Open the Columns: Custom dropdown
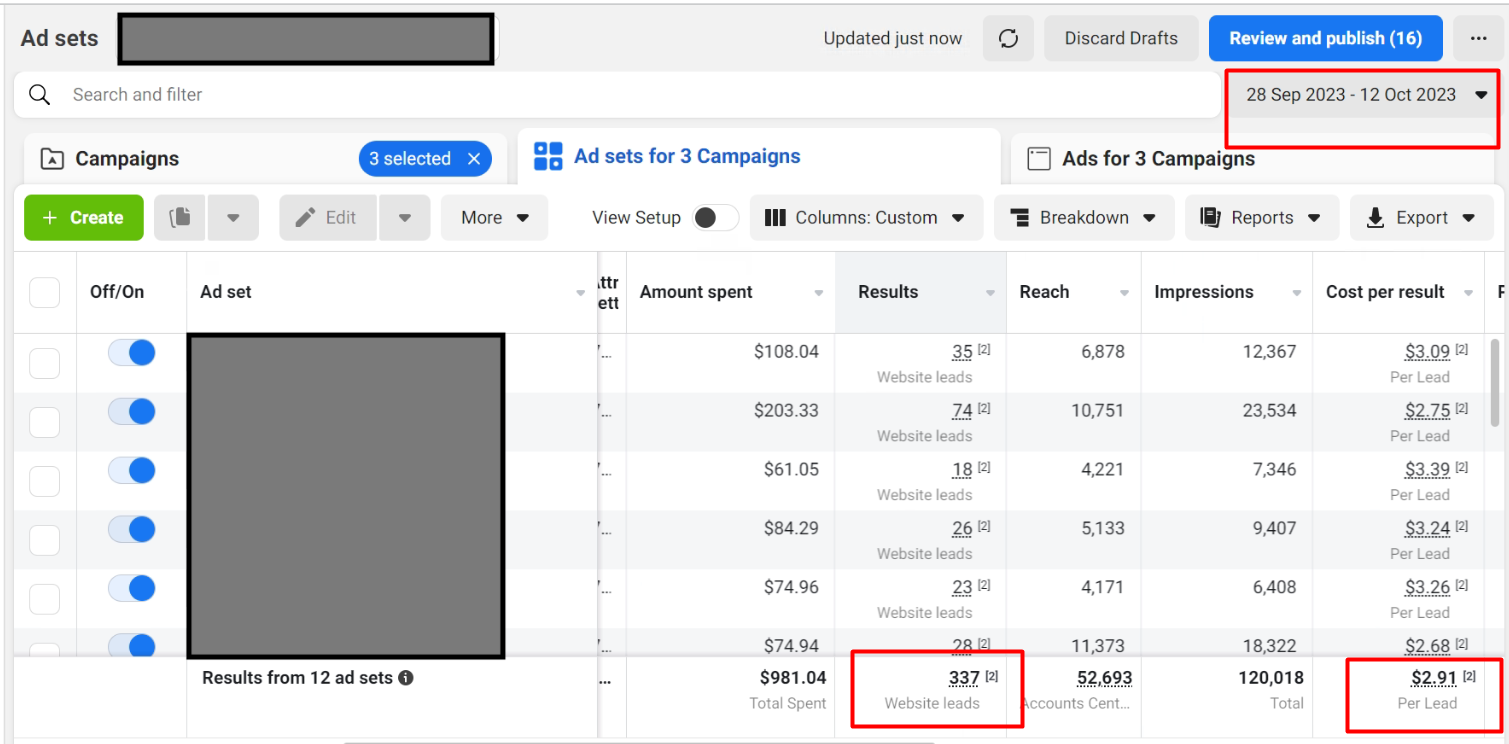The width and height of the screenshot is (1509, 744). pos(866,217)
